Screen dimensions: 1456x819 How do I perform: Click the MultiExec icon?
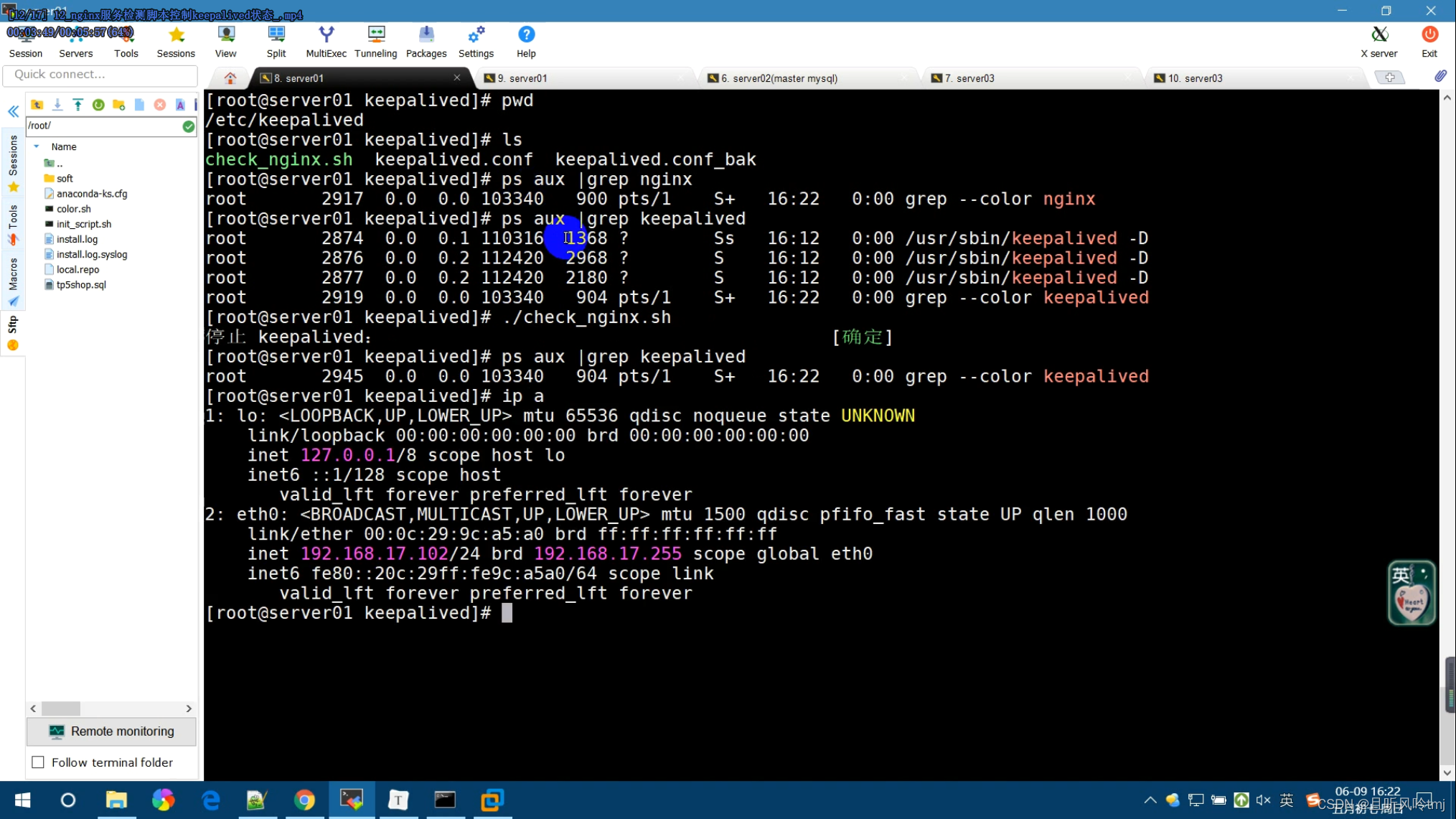pyautogui.click(x=325, y=40)
